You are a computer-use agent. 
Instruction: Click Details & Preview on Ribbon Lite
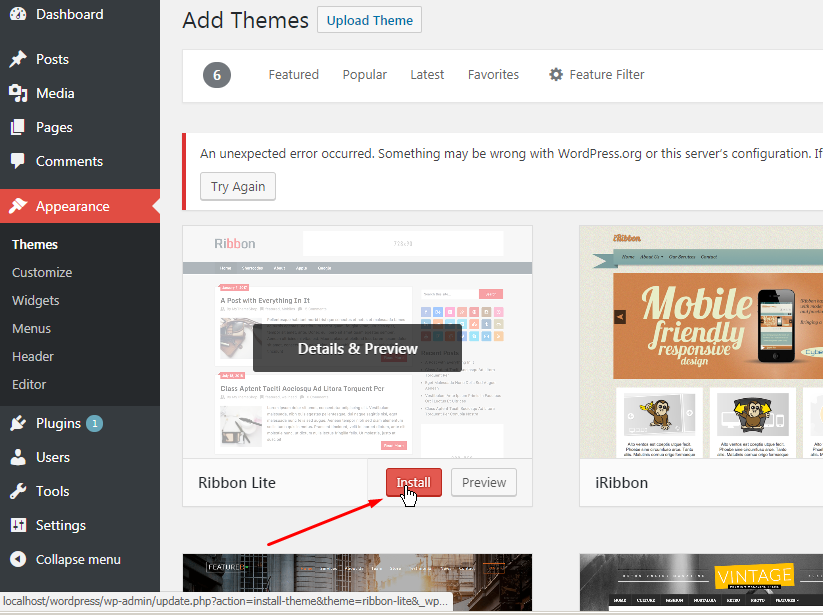tap(357, 348)
